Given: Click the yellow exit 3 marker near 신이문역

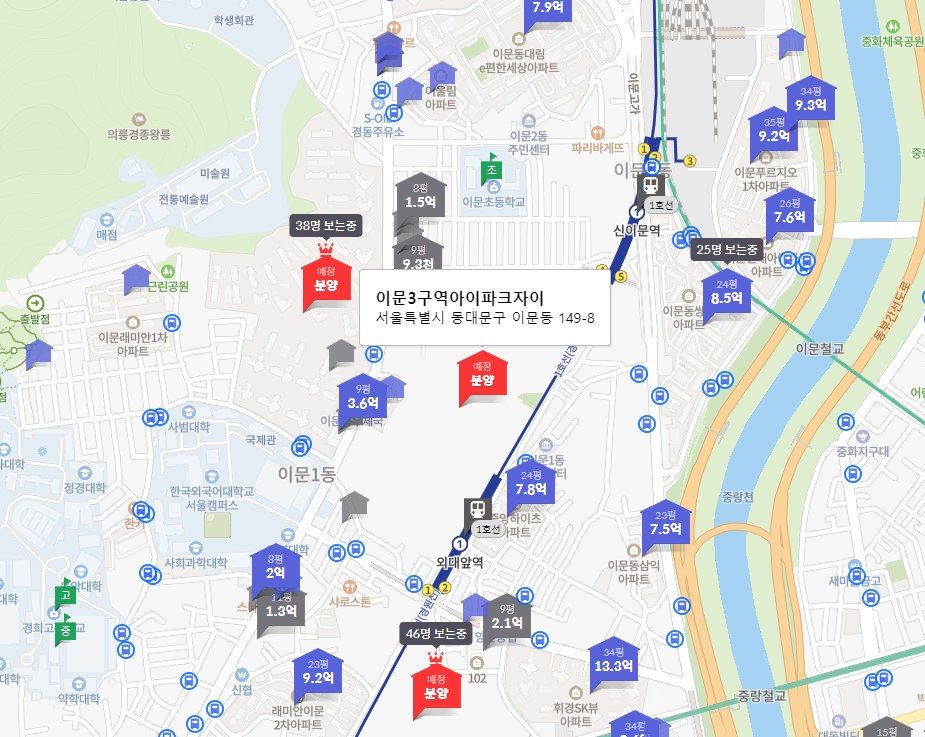Looking at the screenshot, I should [690, 160].
